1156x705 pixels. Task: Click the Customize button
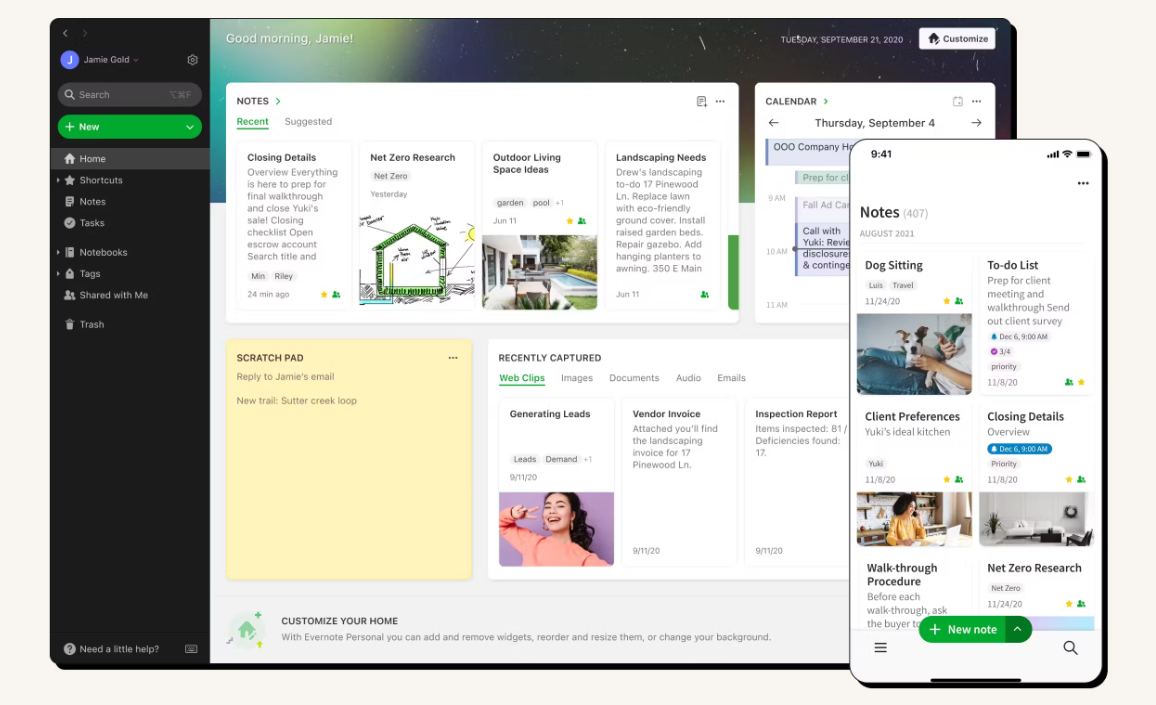(x=957, y=39)
